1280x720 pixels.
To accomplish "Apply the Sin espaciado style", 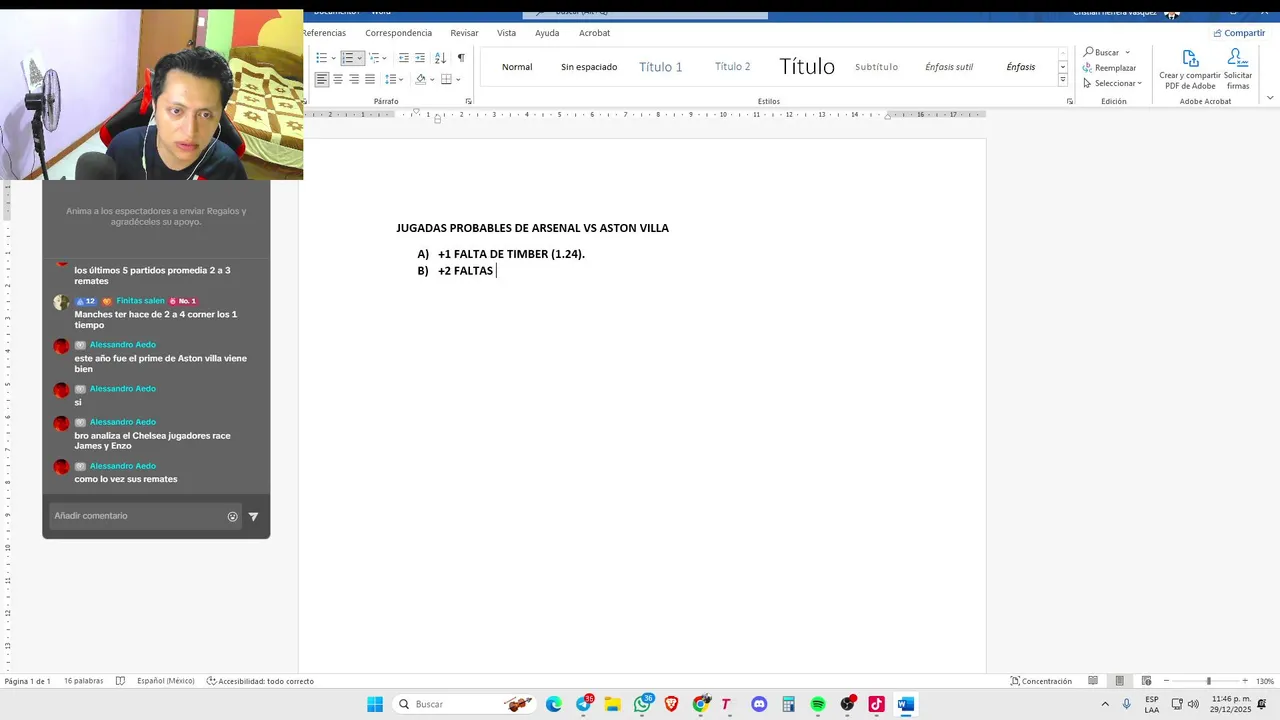I will coord(589,67).
